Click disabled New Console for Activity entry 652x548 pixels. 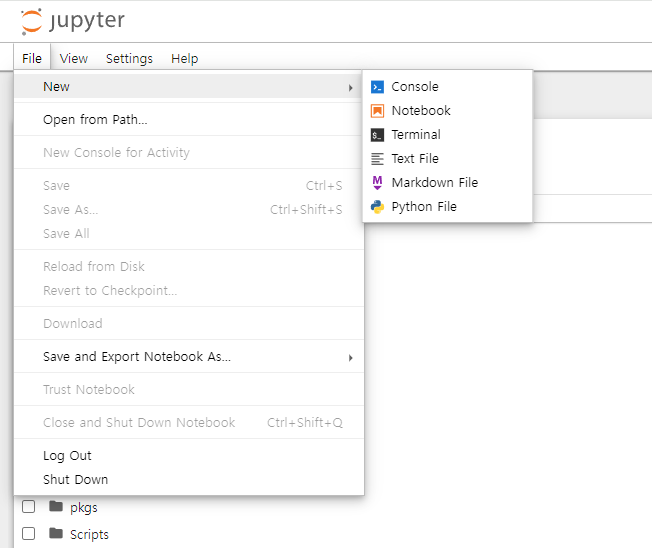pyautogui.click(x=189, y=153)
